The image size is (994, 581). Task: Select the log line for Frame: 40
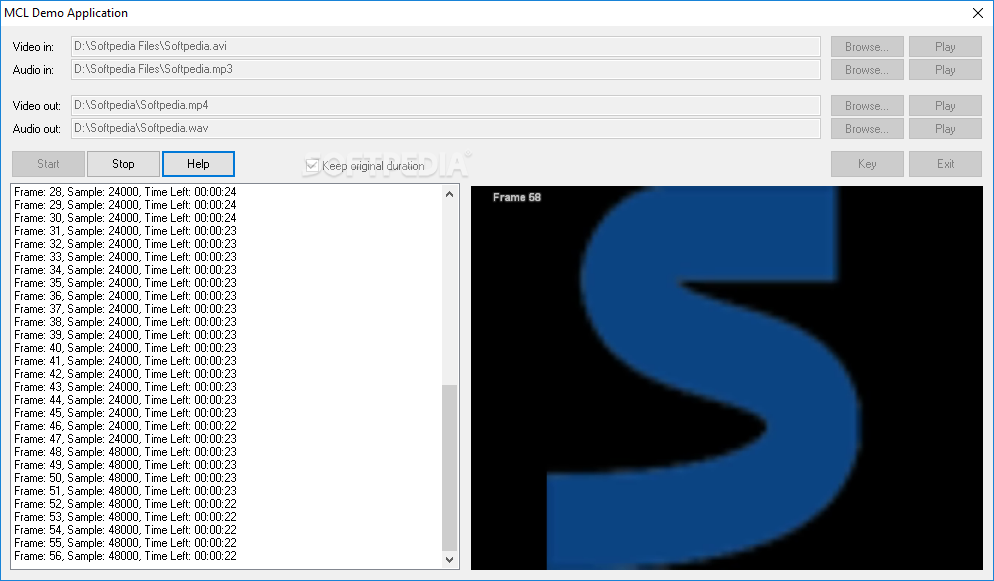[125, 348]
